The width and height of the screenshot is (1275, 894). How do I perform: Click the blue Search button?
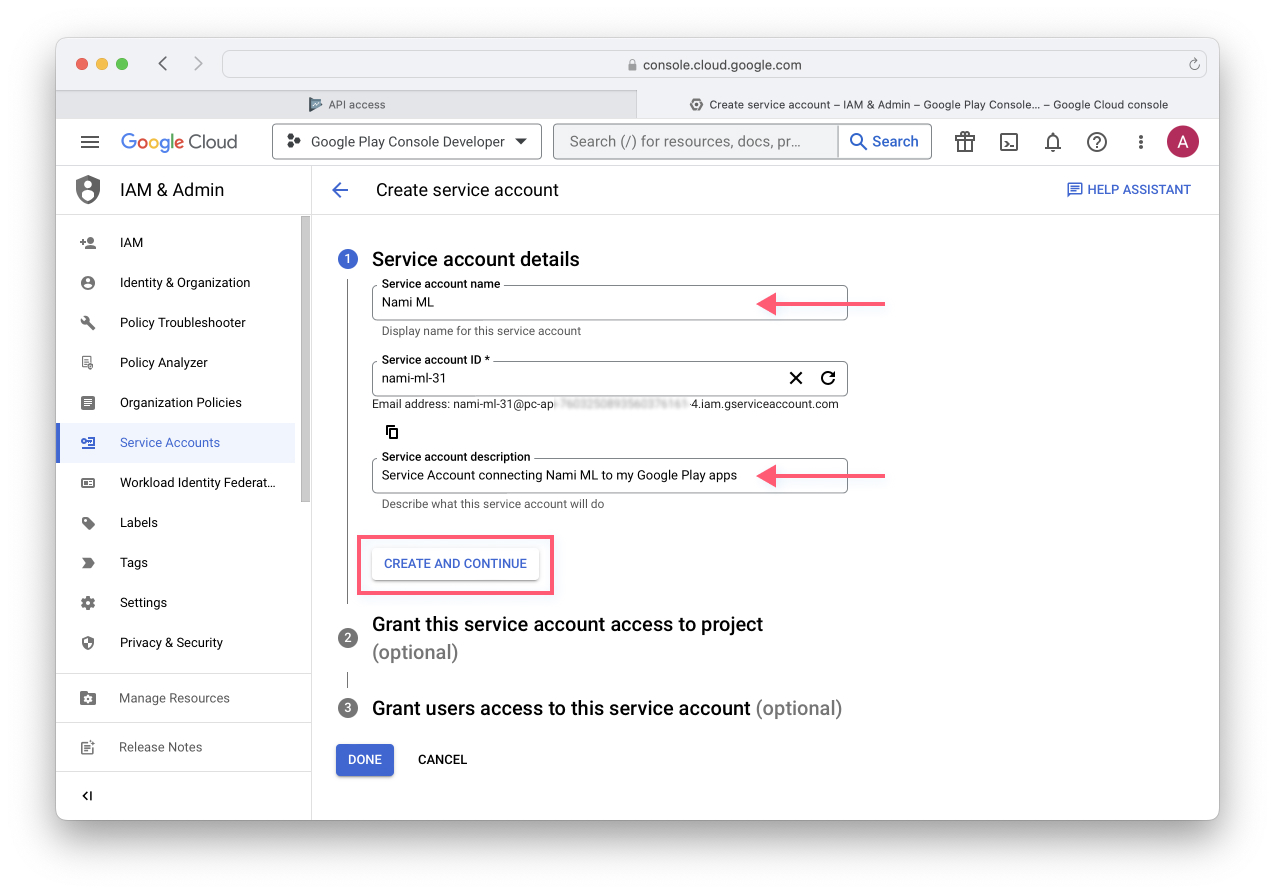click(x=884, y=142)
